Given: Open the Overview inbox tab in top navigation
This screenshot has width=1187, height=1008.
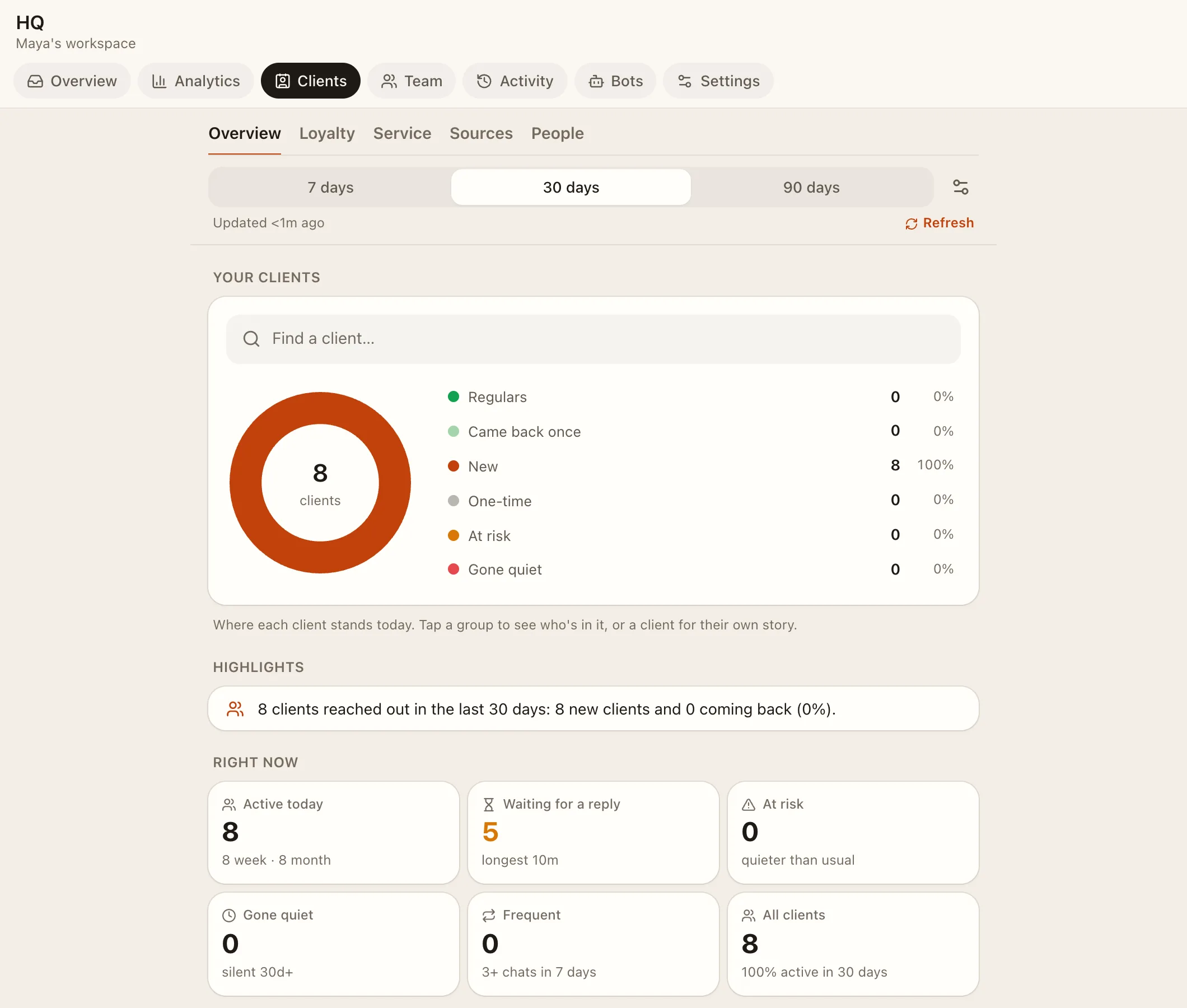Looking at the screenshot, I should pos(72,81).
